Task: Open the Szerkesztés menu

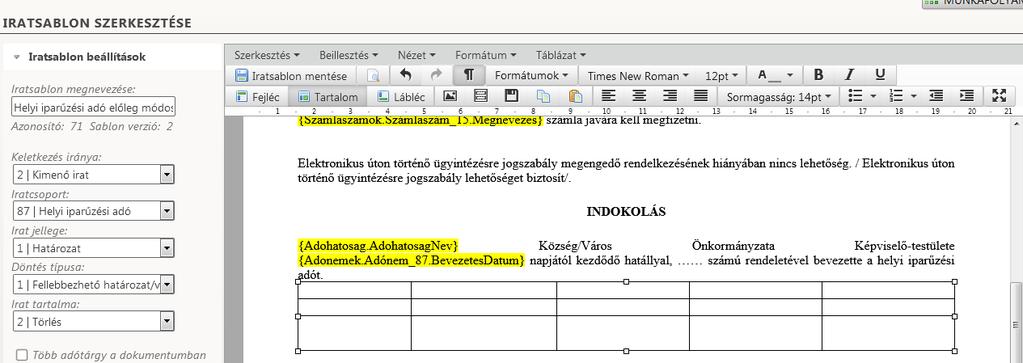Action: pos(267,55)
